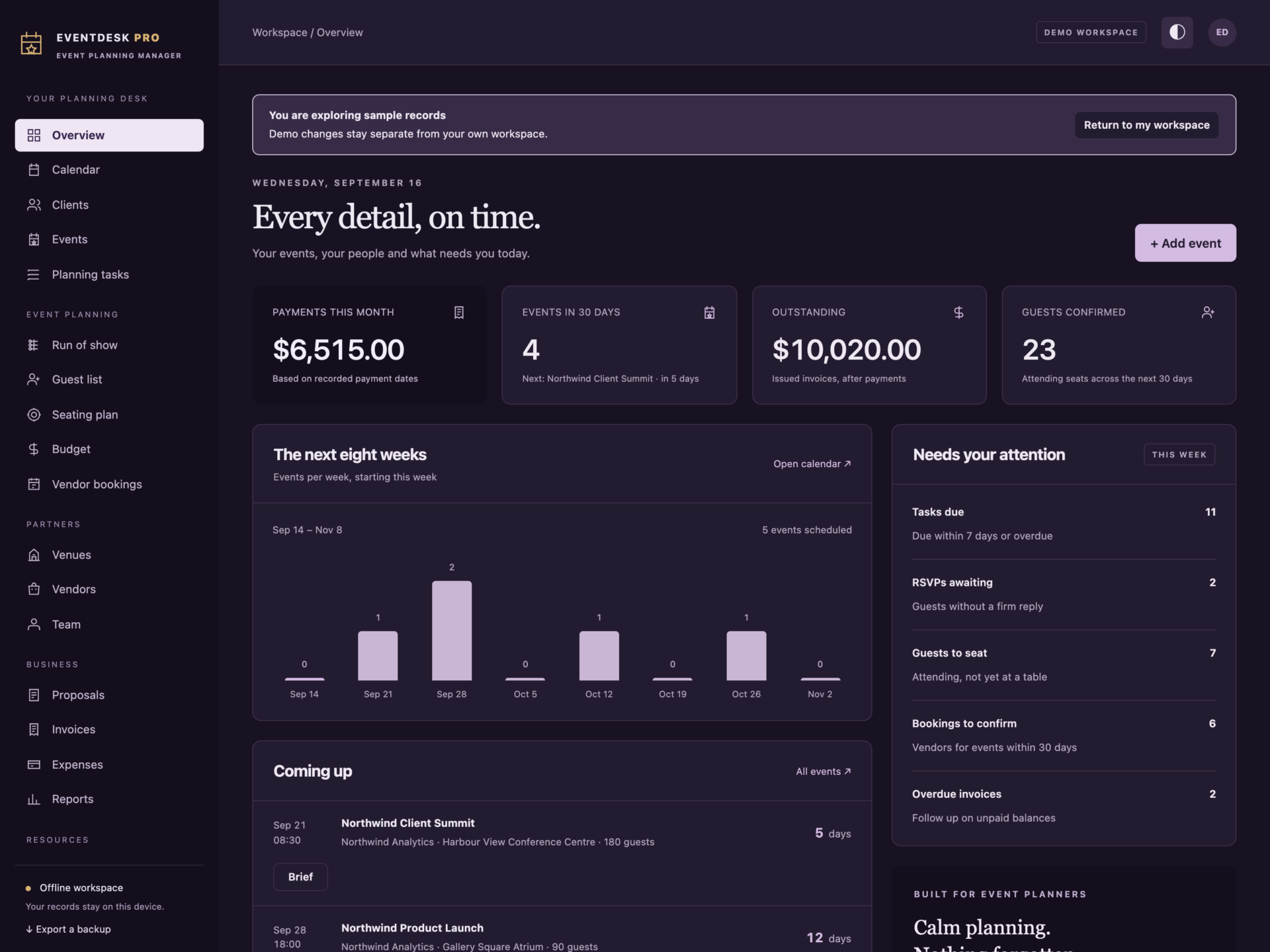Click the Venues building icon

34,555
